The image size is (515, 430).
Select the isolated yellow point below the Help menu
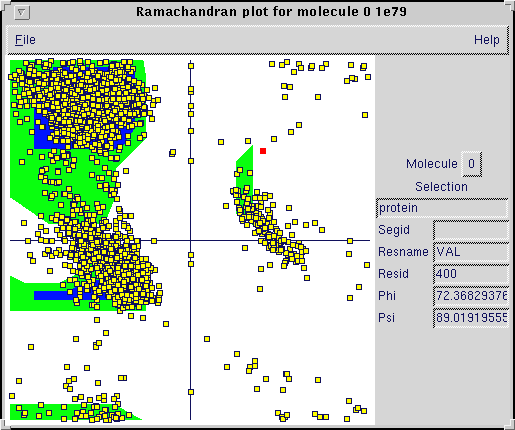pyautogui.click(x=365, y=115)
